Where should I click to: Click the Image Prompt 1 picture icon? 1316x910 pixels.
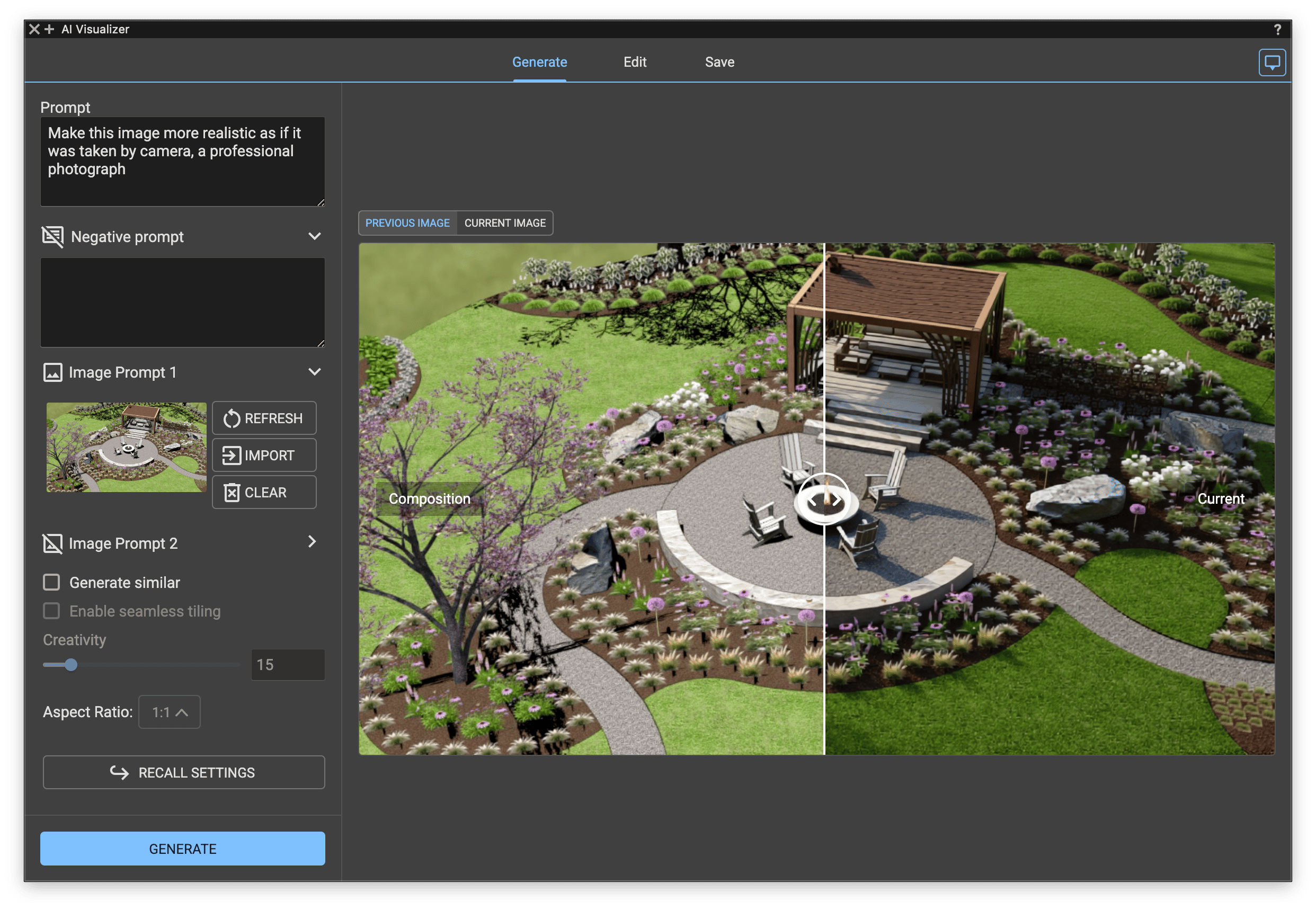52,372
